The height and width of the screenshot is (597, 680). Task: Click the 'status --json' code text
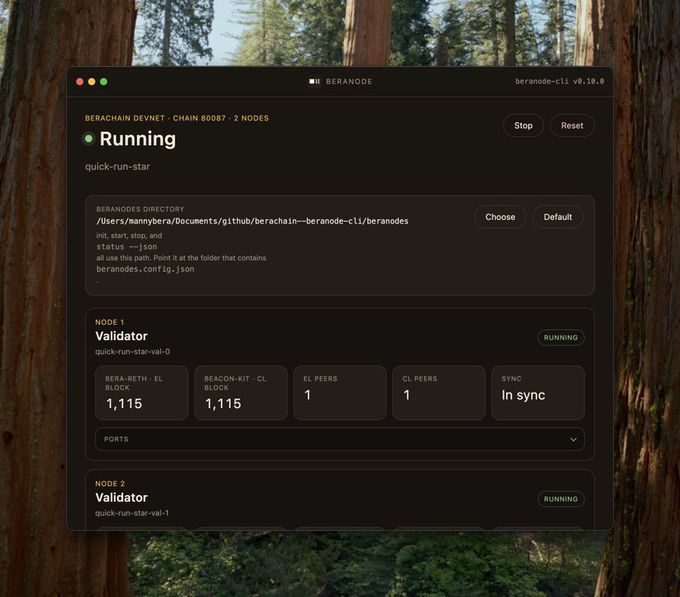127,247
